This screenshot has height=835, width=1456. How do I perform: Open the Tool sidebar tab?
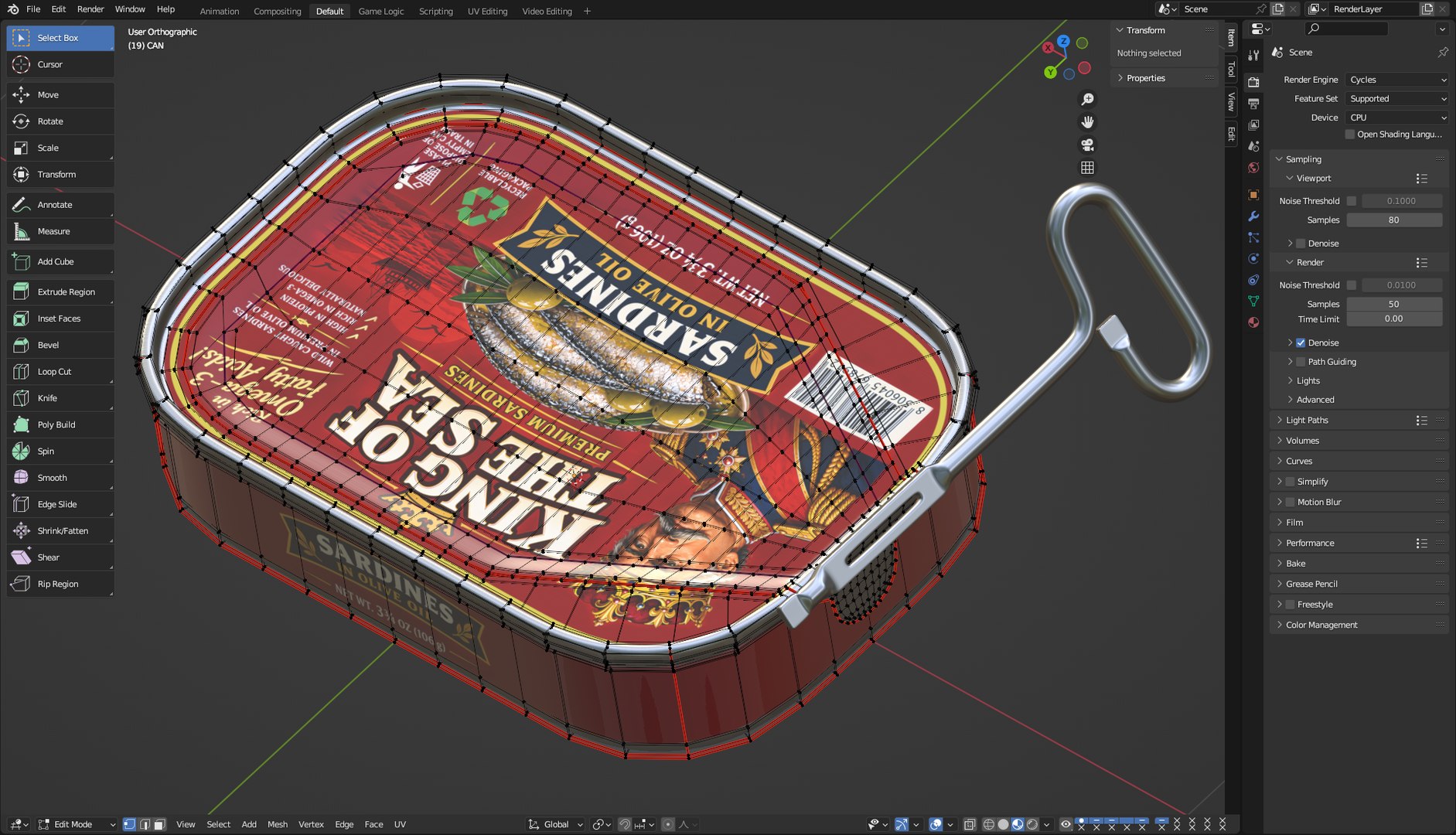pos(1231,70)
